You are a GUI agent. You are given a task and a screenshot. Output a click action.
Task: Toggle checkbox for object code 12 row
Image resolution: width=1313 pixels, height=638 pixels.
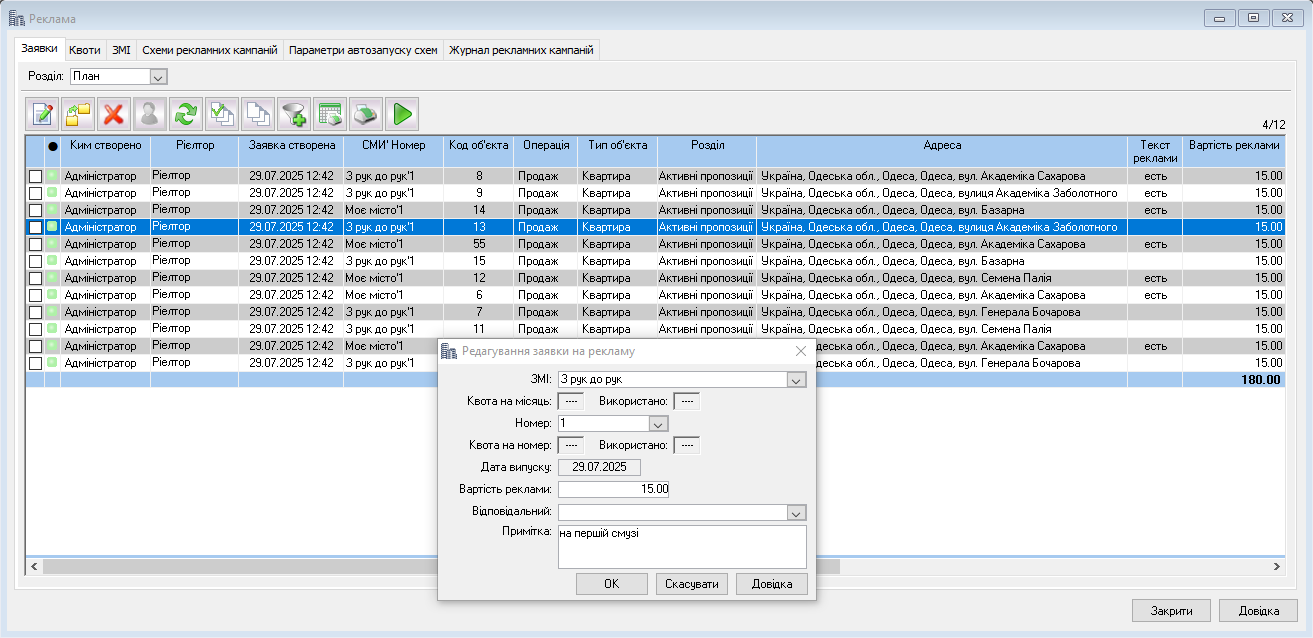click(x=35, y=278)
